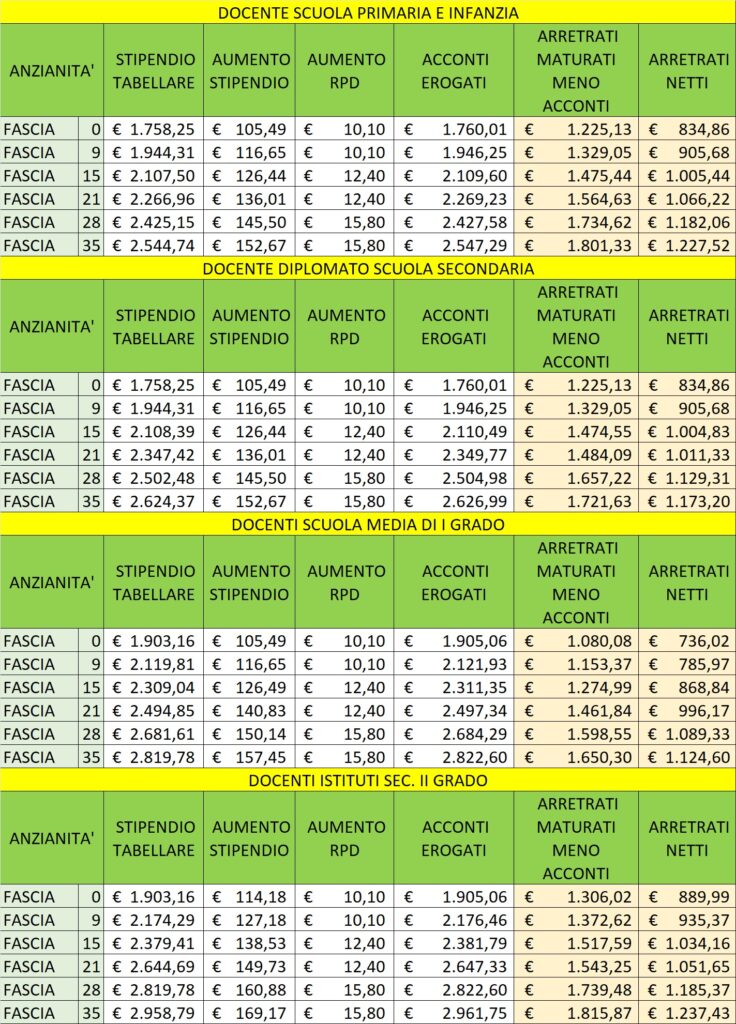Image resolution: width=736 pixels, height=1024 pixels.
Task: Click the cell with value 1.758,25 in the primaria table
Action: click(153, 129)
